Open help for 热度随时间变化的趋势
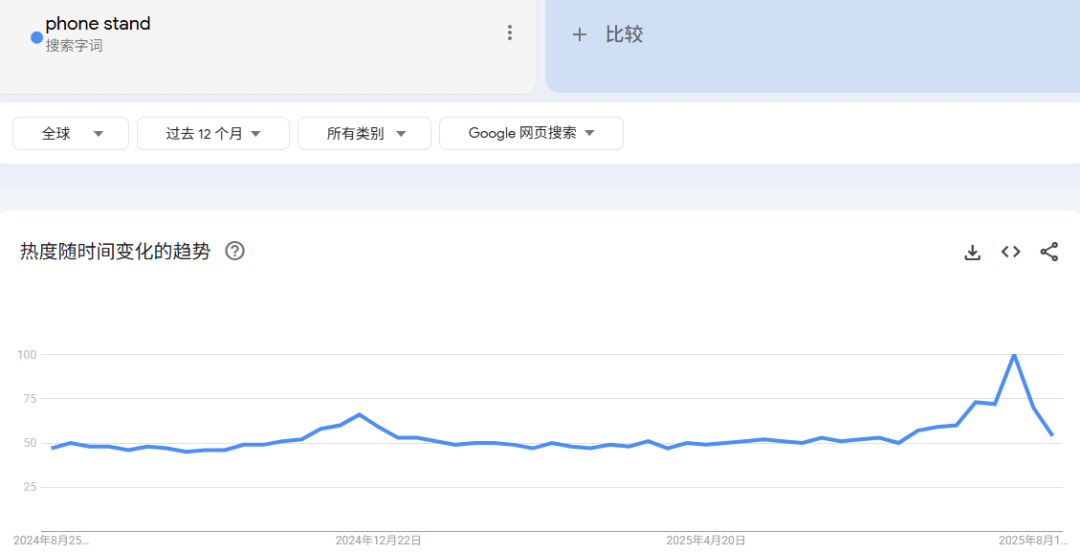This screenshot has width=1080, height=553. 235,251
